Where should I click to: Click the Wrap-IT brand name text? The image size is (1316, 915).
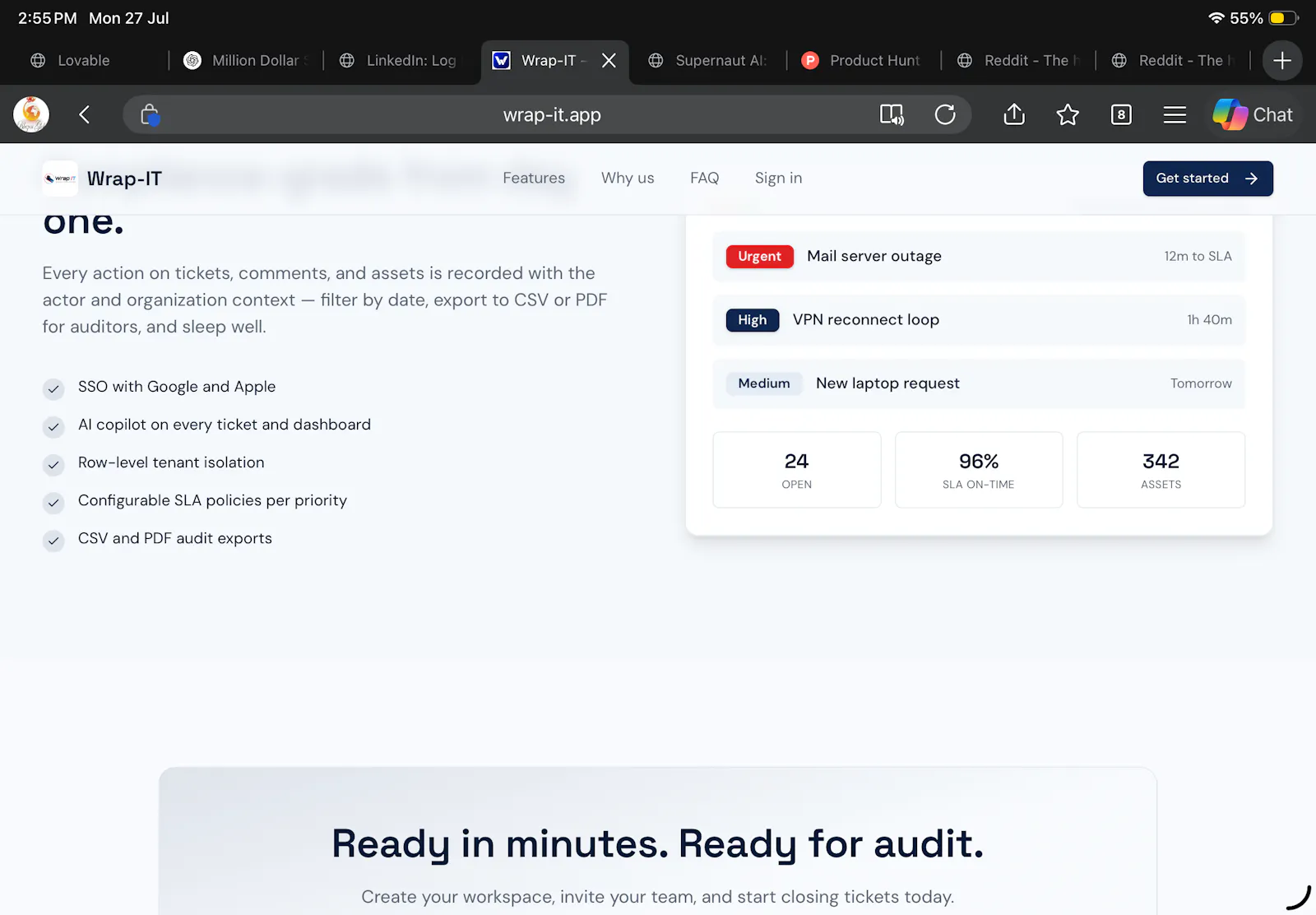pos(124,179)
